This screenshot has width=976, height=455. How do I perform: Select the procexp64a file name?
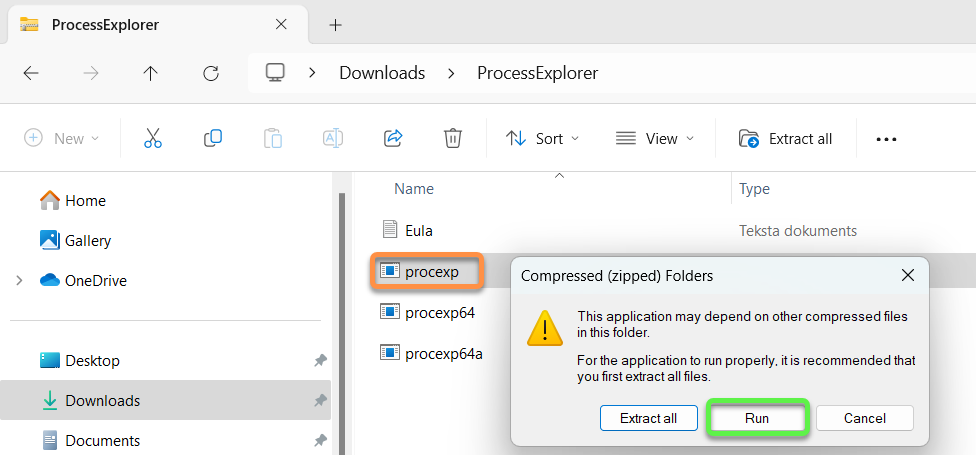[x=444, y=354]
